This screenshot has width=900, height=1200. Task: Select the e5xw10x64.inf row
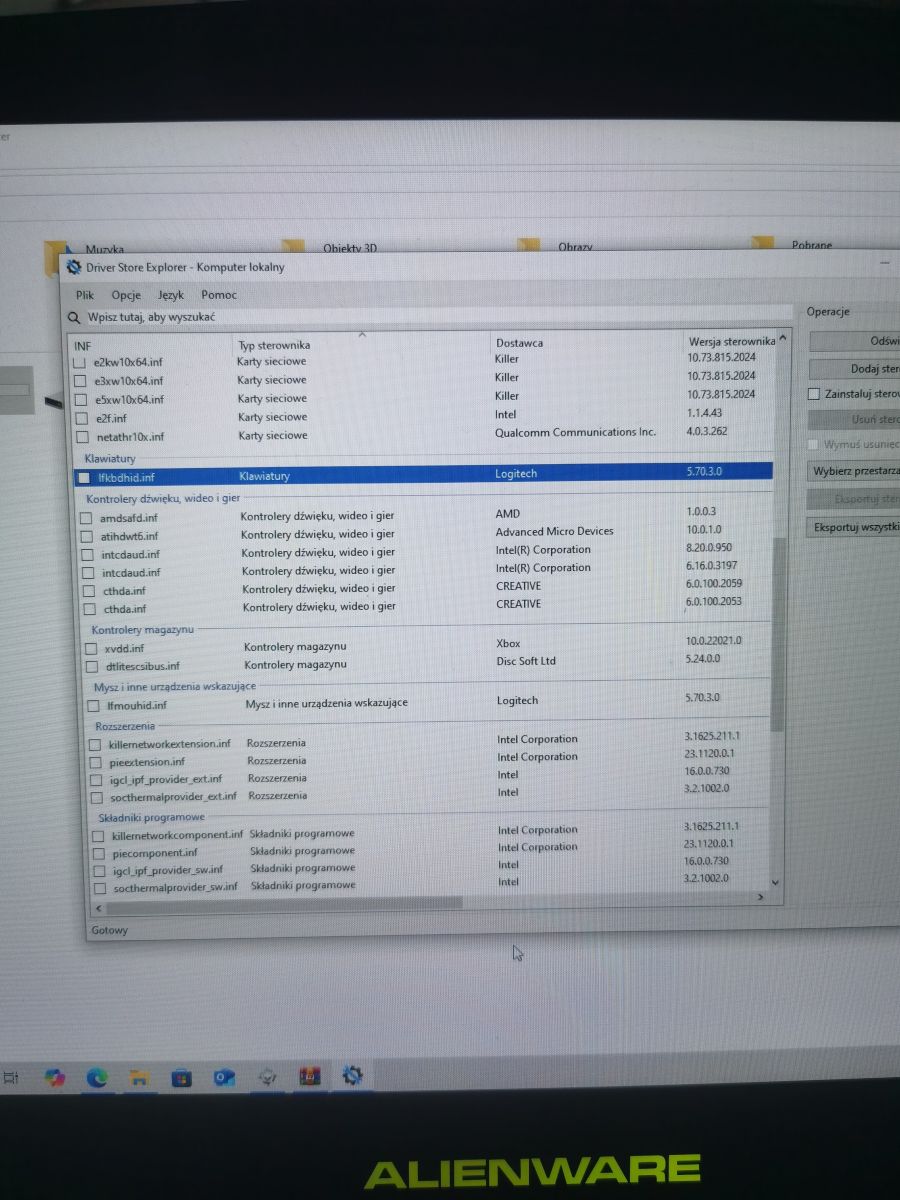[425, 397]
